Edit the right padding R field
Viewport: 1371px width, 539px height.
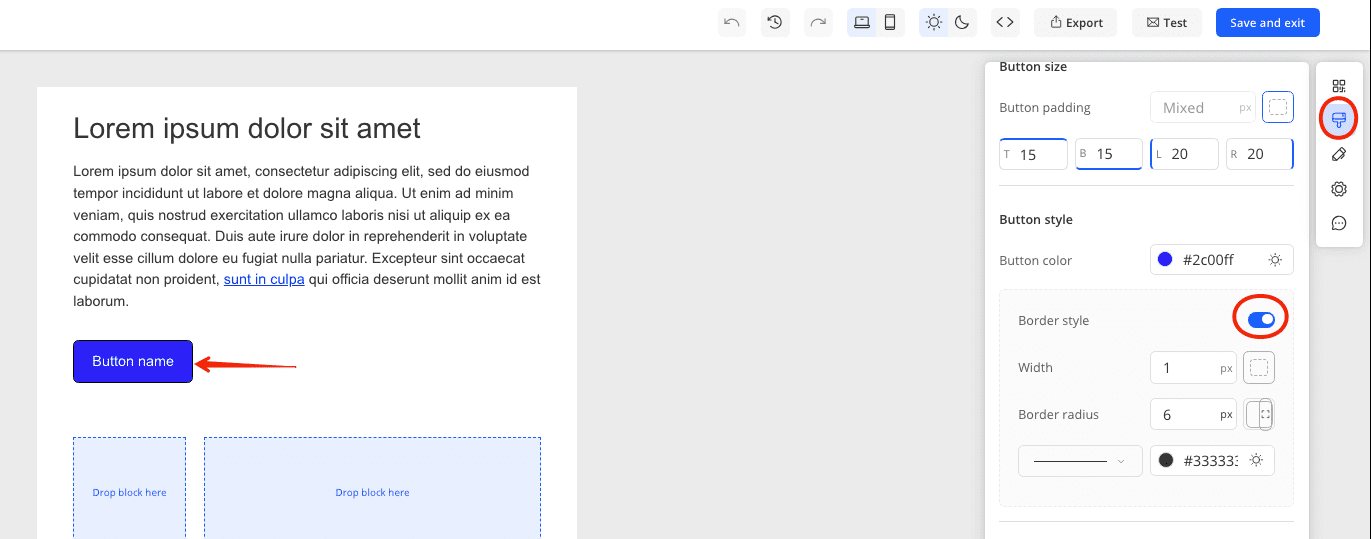tap(1260, 154)
